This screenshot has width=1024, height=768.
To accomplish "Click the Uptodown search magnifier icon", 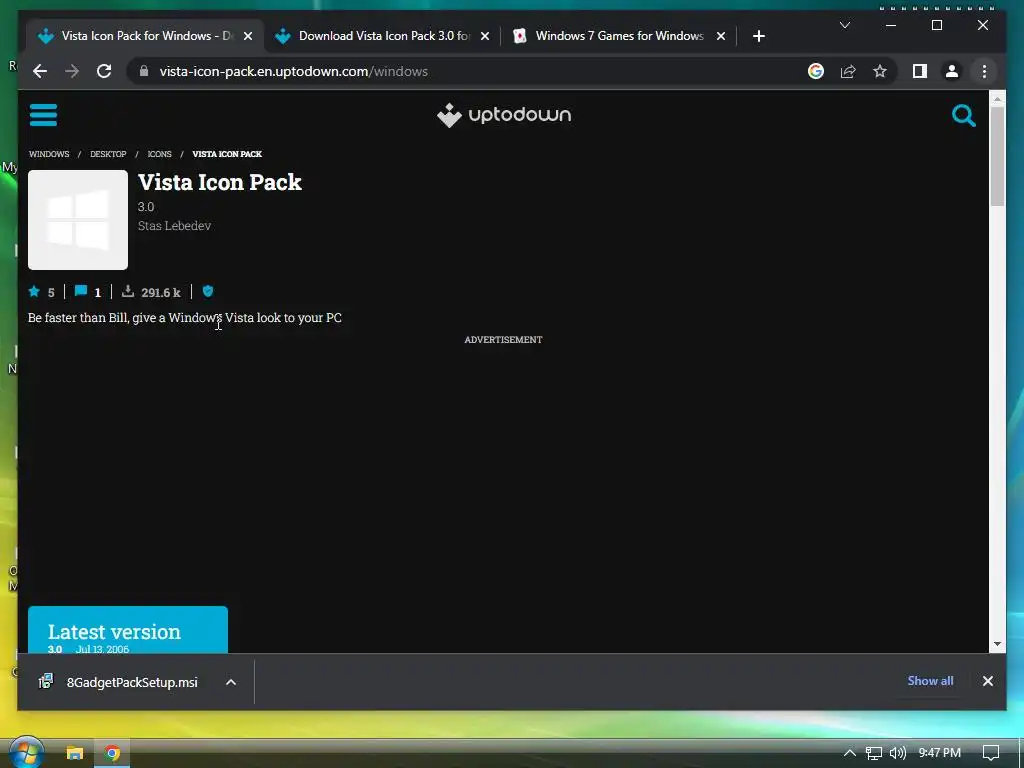I will (963, 116).
